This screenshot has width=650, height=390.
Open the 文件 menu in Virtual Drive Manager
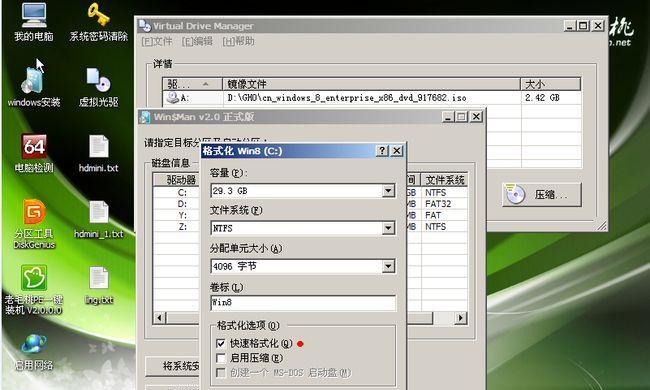click(x=157, y=41)
